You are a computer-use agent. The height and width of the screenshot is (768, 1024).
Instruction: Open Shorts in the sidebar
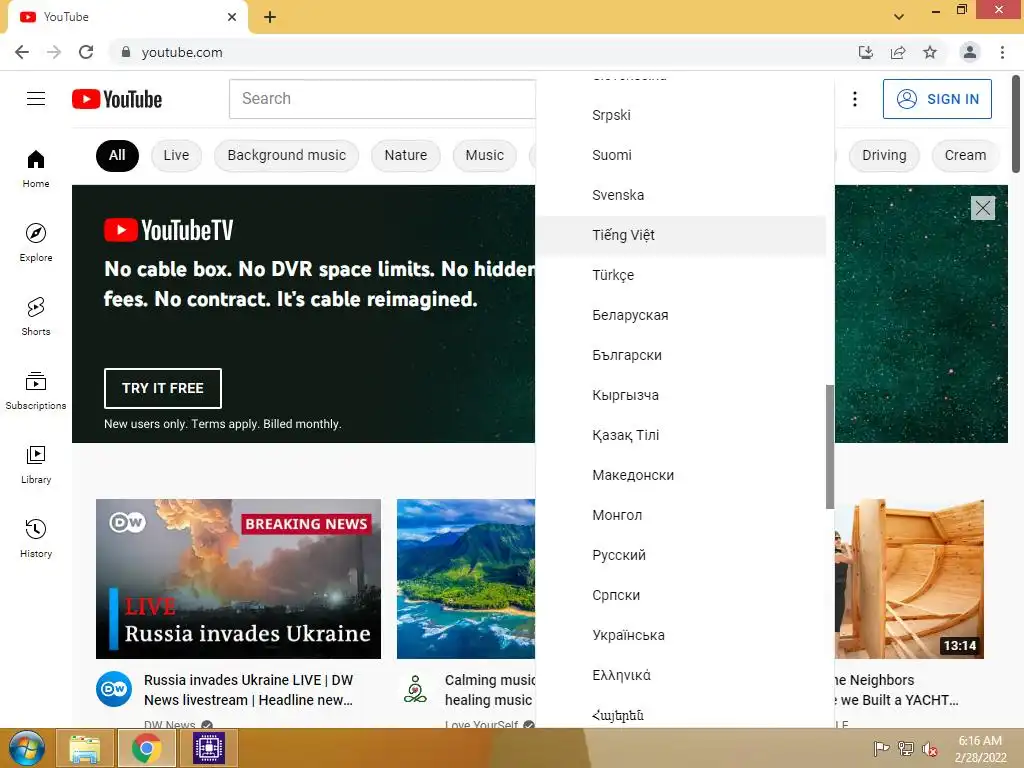click(x=36, y=317)
